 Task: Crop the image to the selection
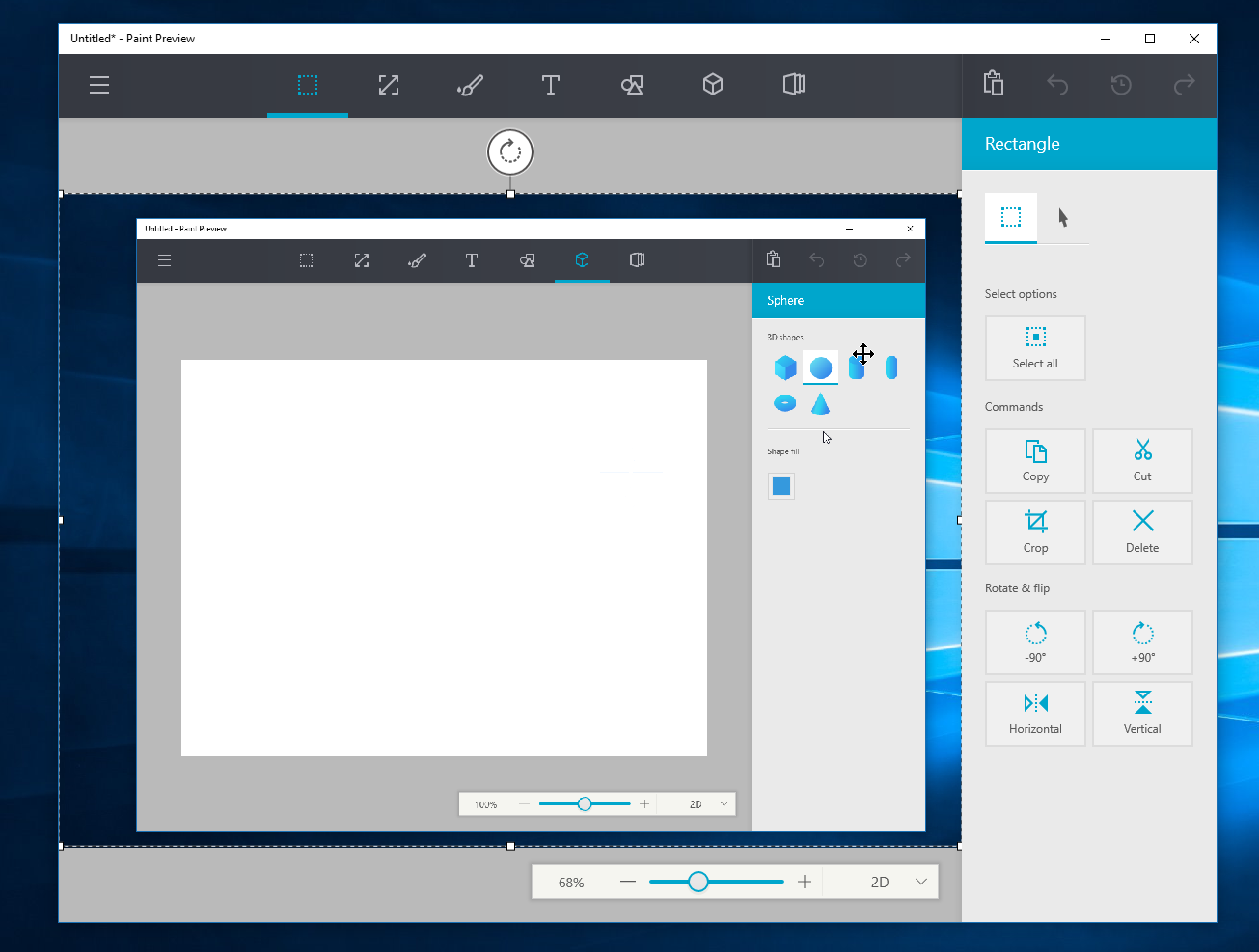coord(1035,531)
